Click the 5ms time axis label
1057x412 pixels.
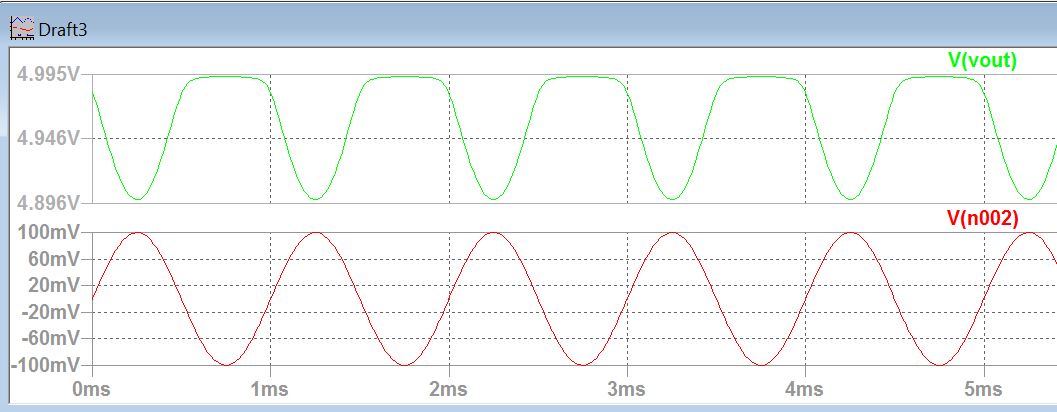tap(984, 389)
